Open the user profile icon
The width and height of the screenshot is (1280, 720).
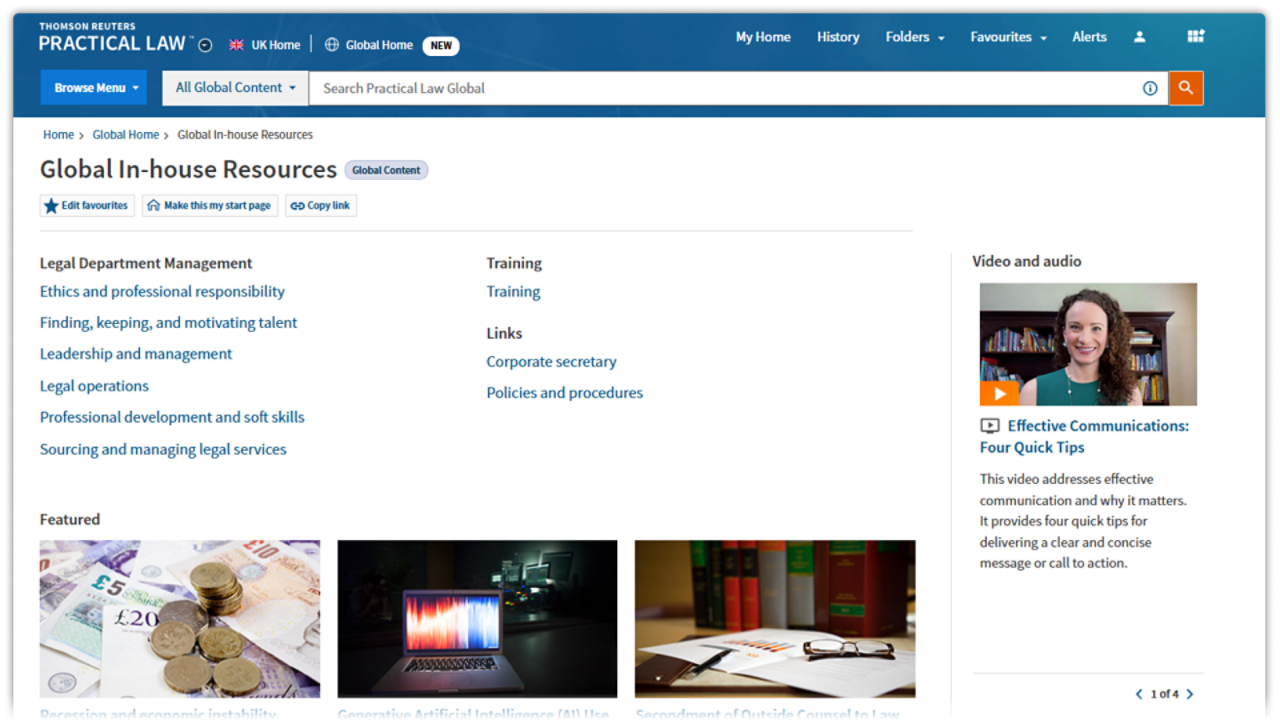coord(1139,37)
